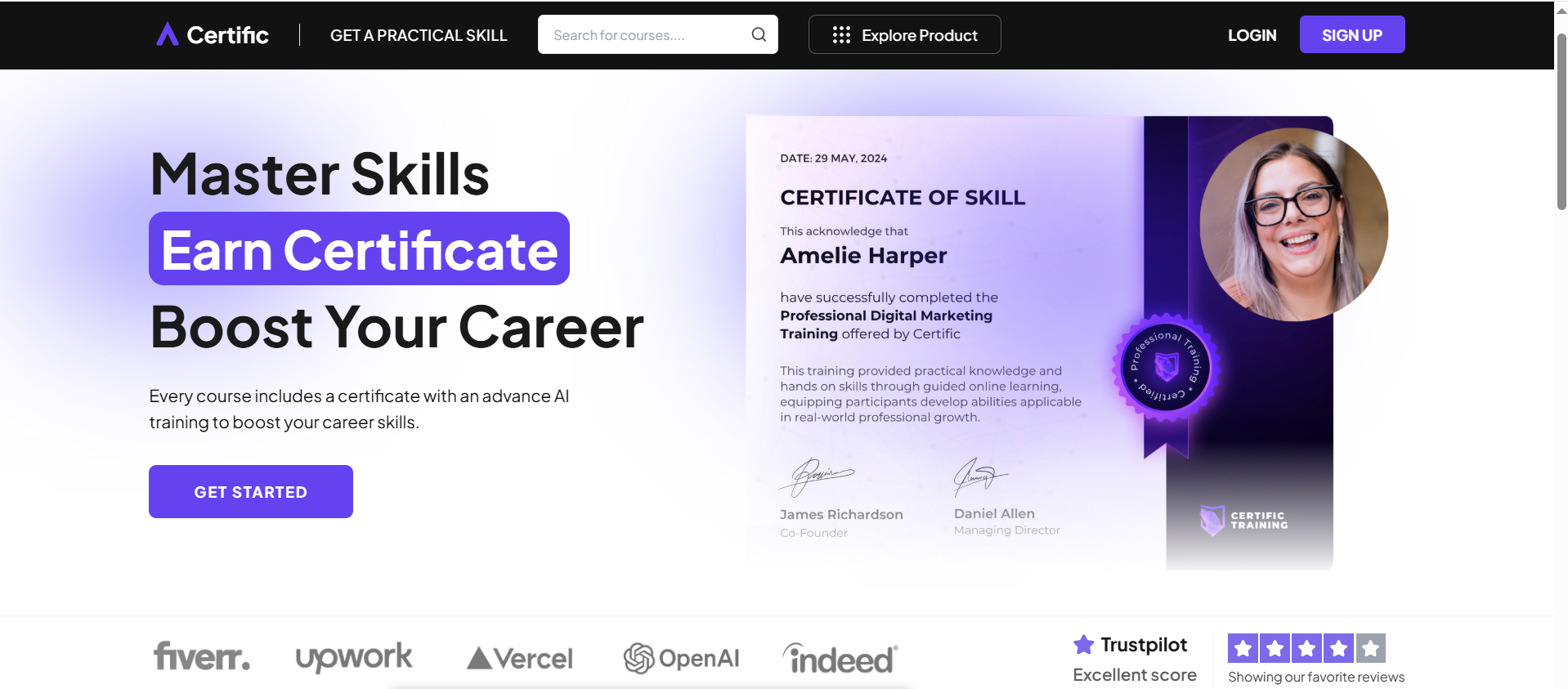Click the Boost Your Career heading

click(396, 326)
